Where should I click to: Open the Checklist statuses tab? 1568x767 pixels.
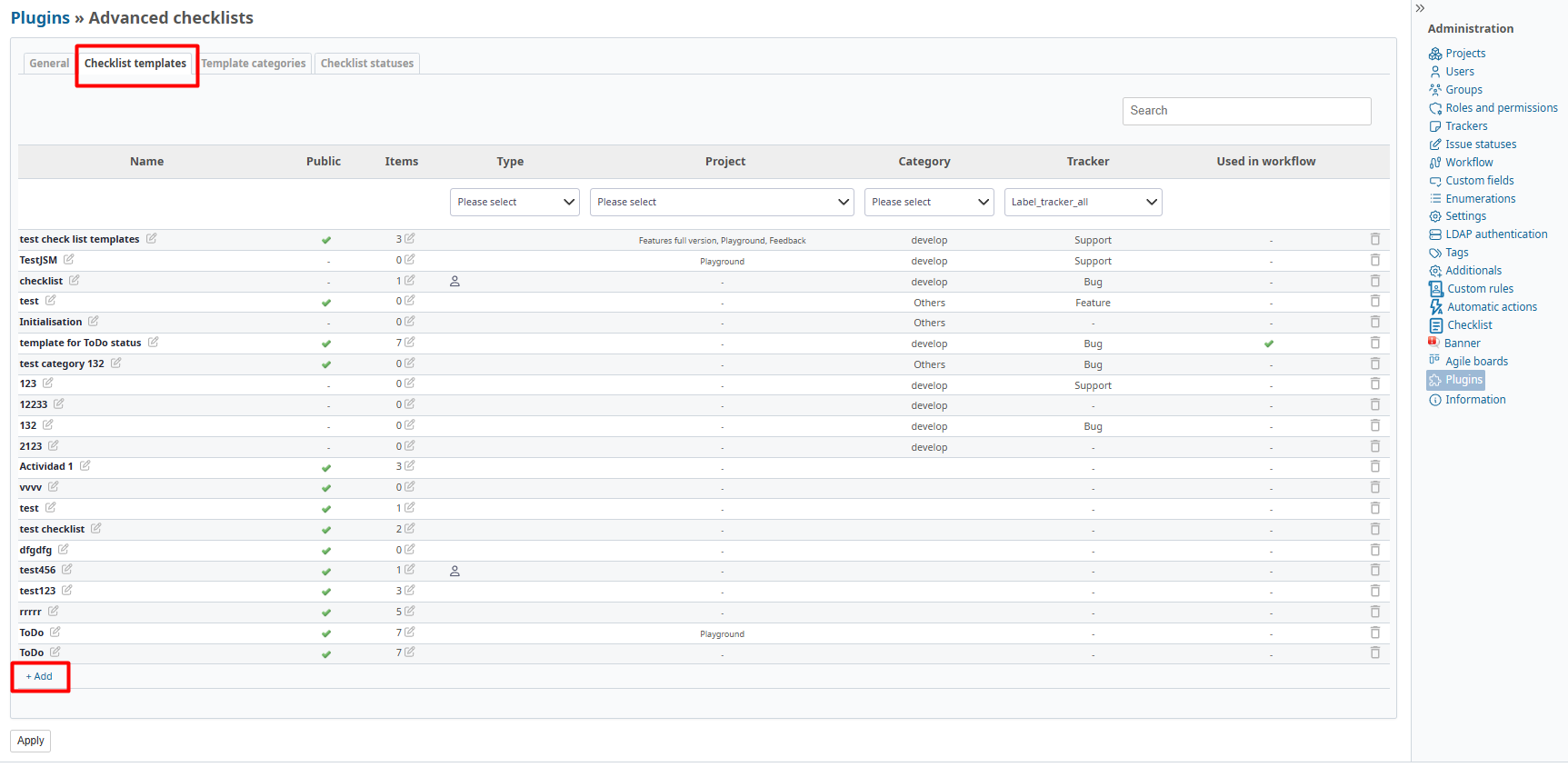(366, 64)
